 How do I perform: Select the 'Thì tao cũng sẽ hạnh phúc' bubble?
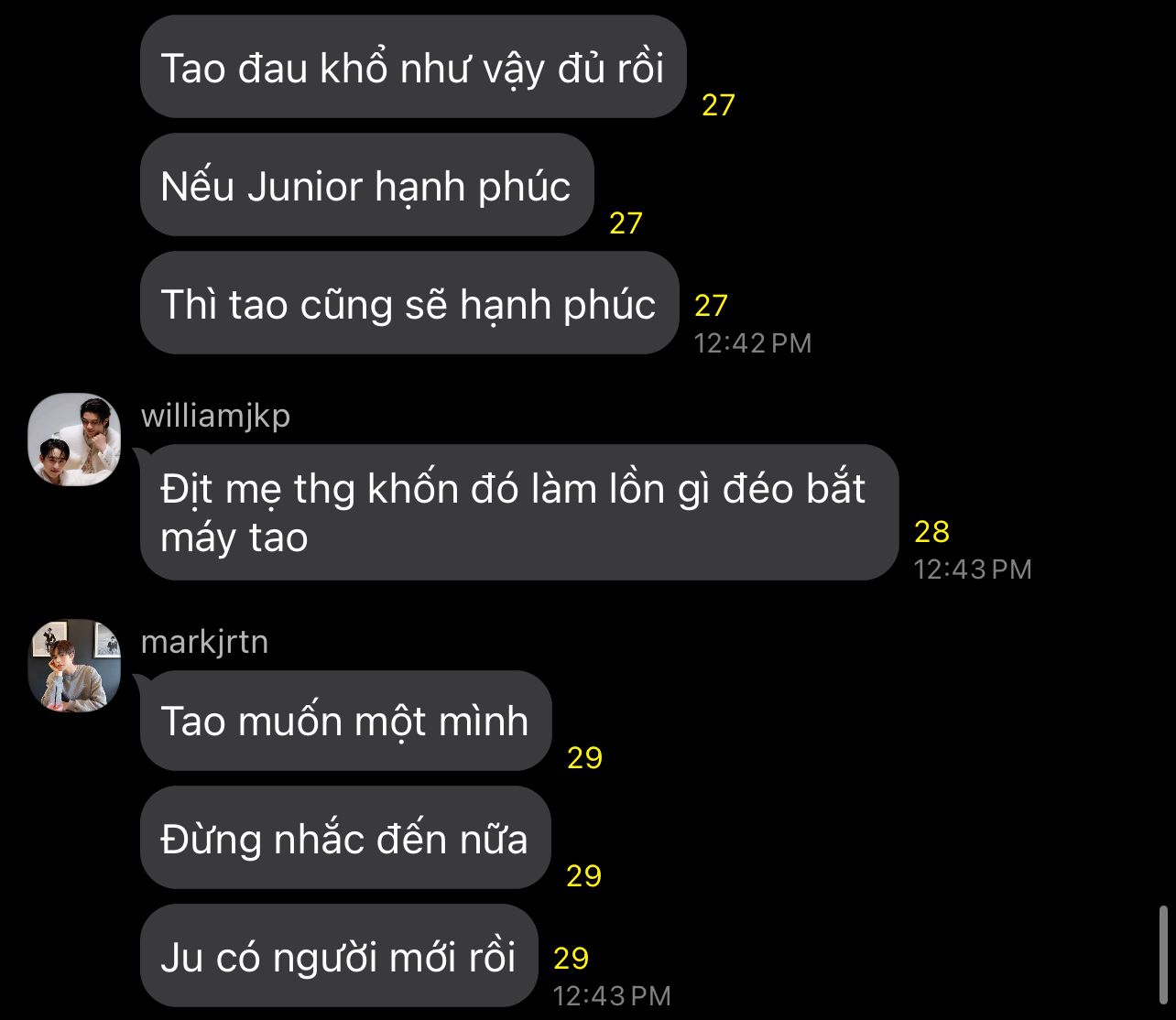pos(408,303)
